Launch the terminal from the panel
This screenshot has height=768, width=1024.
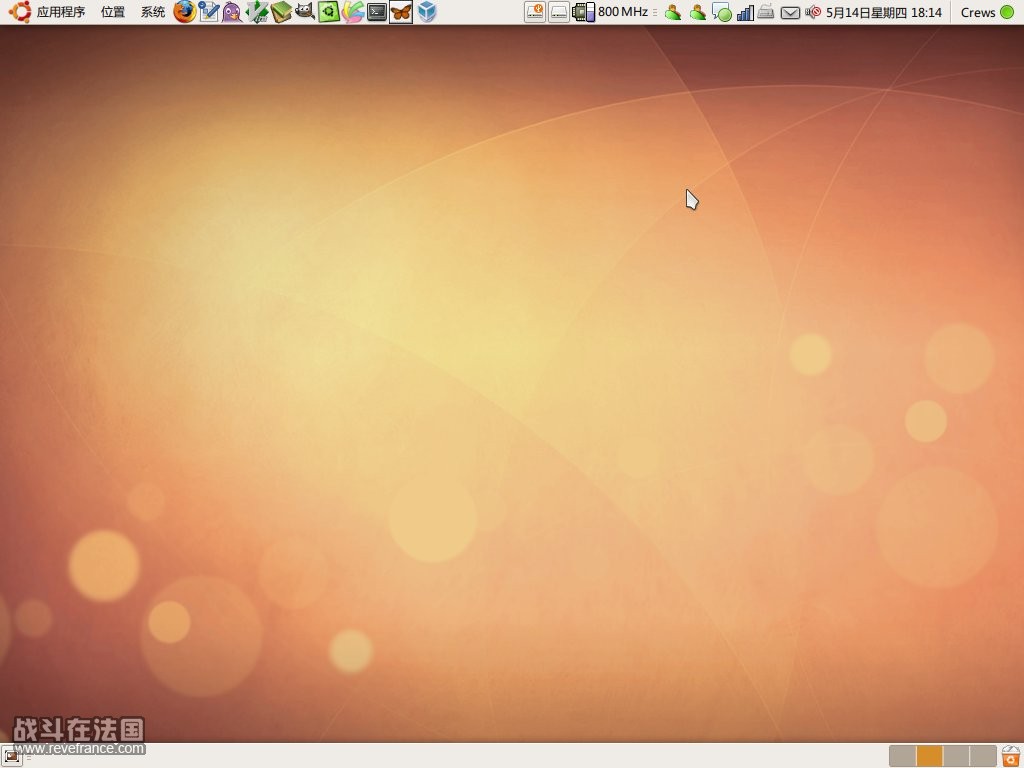377,12
